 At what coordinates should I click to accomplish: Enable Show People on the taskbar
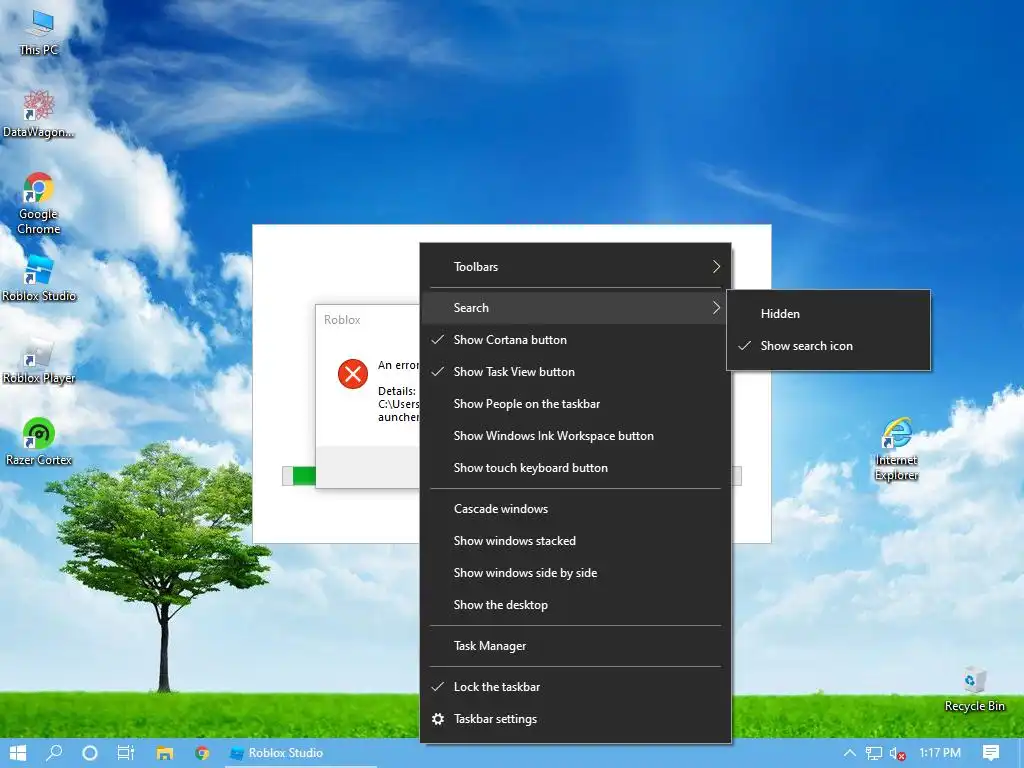[575, 404]
